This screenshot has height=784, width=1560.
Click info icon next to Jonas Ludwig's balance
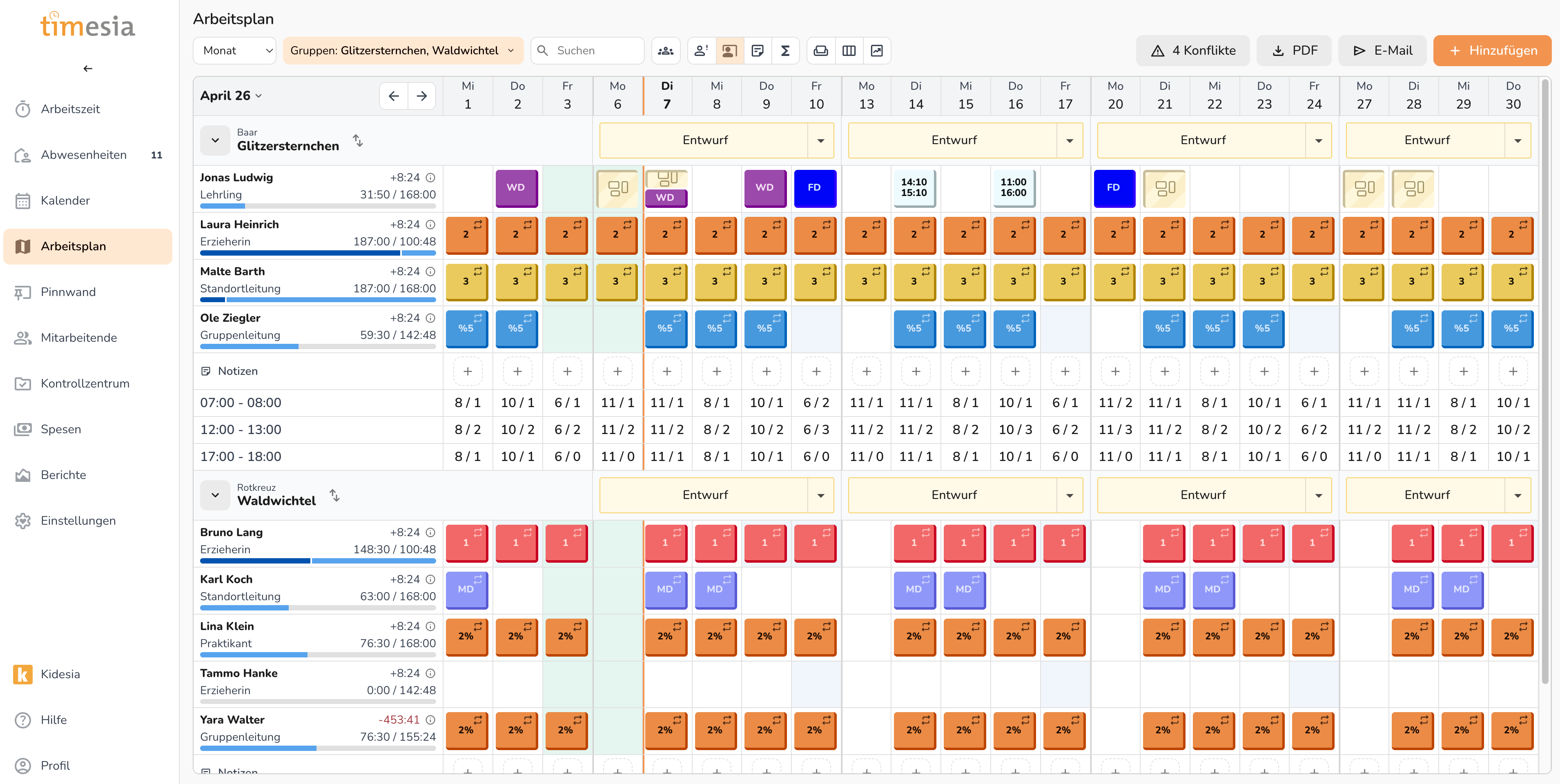[430, 177]
